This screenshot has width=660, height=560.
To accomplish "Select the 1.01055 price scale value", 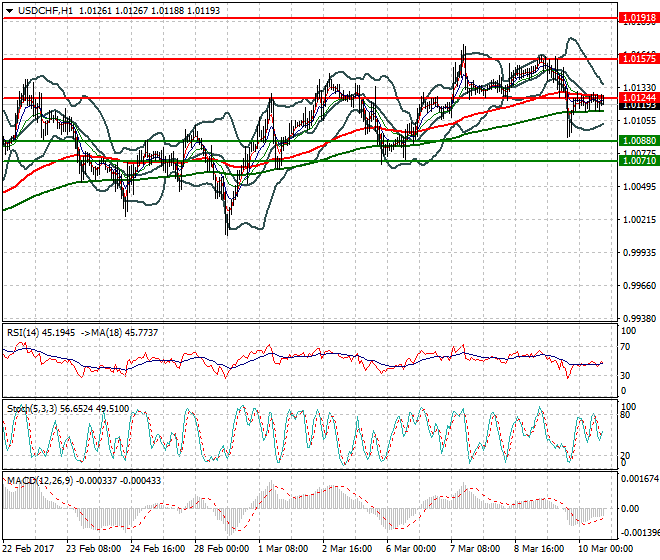I will (x=639, y=121).
